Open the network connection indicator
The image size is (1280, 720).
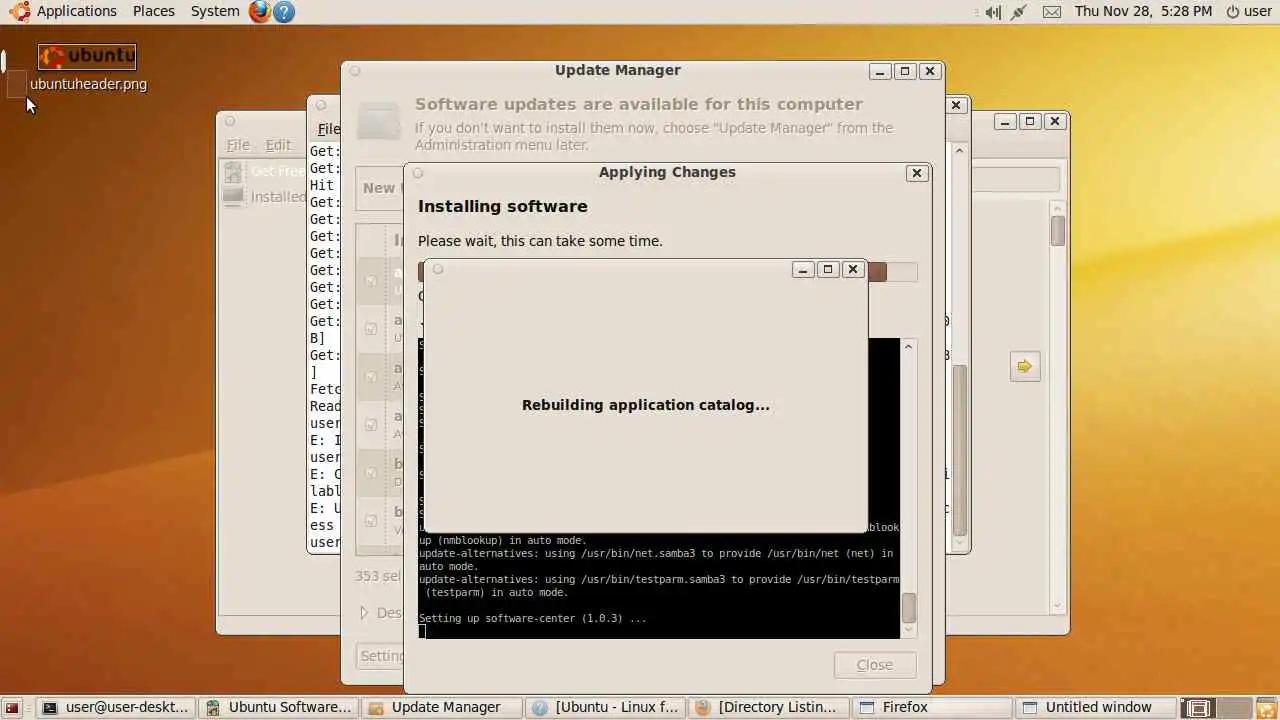pos(1019,12)
